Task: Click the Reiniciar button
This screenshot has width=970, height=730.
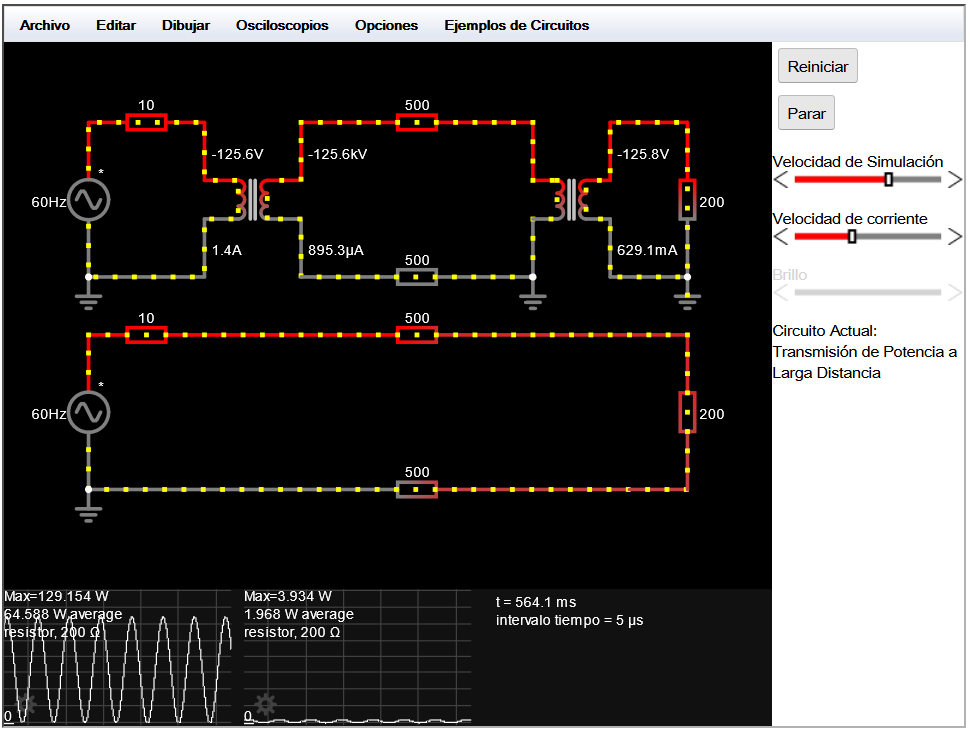Action: pos(817,66)
